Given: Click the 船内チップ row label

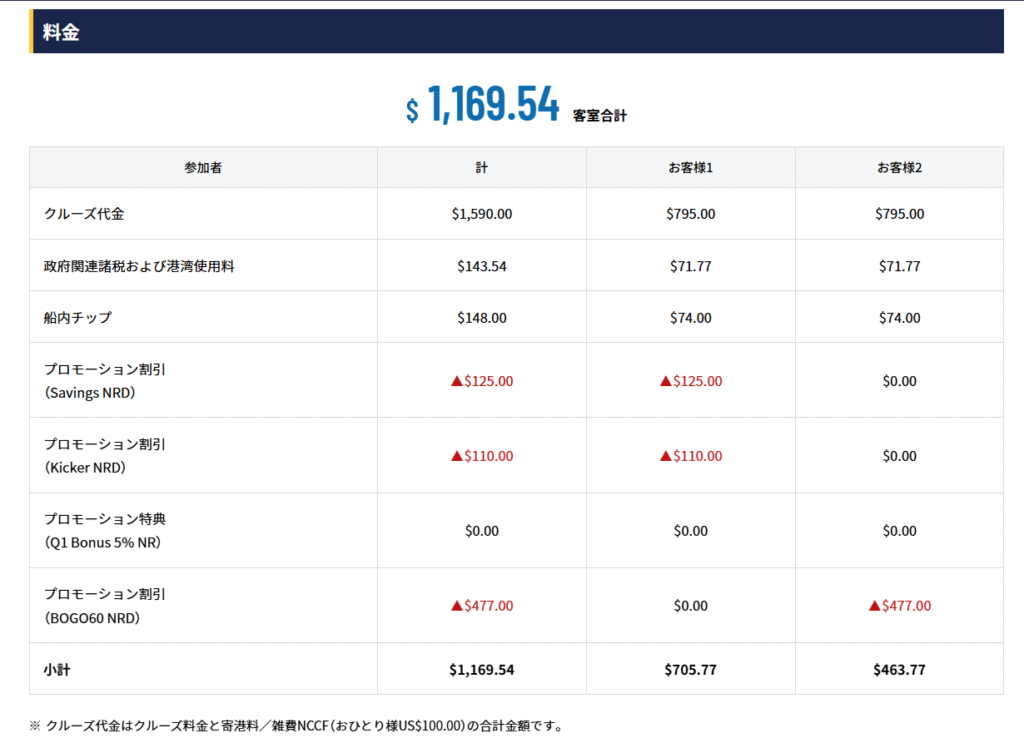Looking at the screenshot, I should click(x=78, y=318).
